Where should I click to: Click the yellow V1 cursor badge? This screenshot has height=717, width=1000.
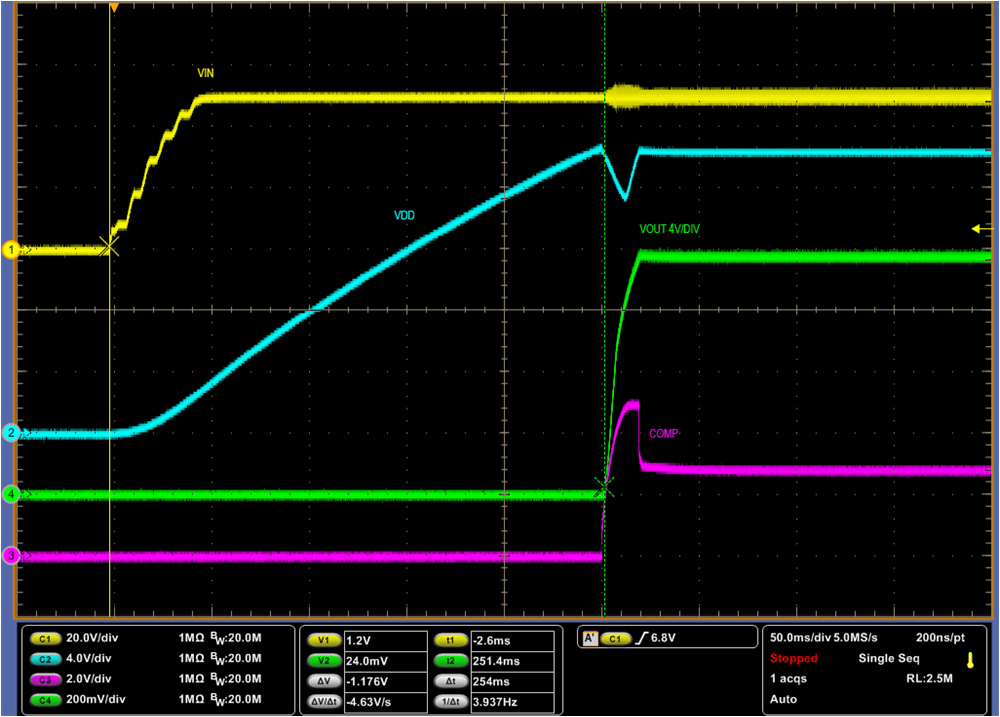point(325,638)
